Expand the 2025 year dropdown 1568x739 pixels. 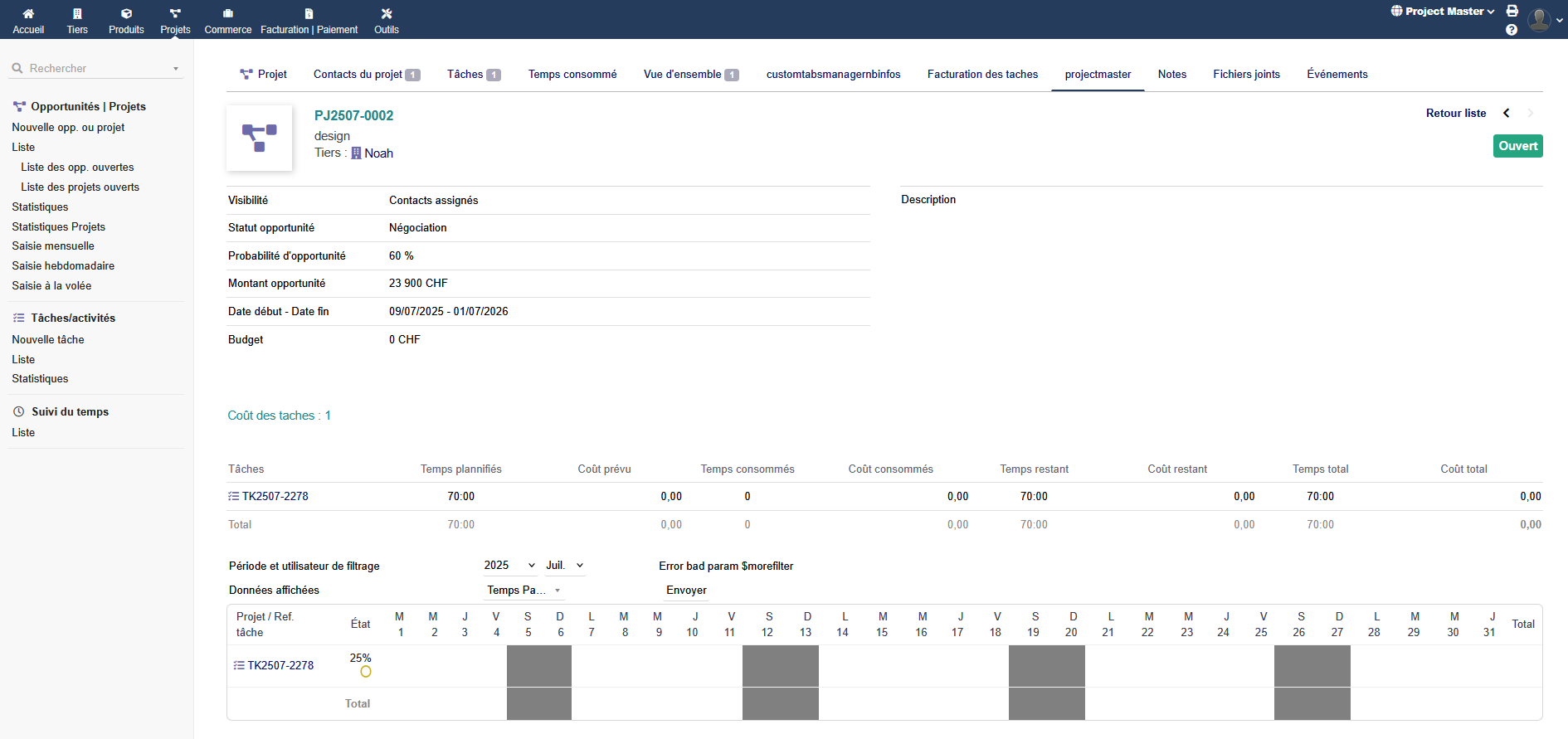509,566
